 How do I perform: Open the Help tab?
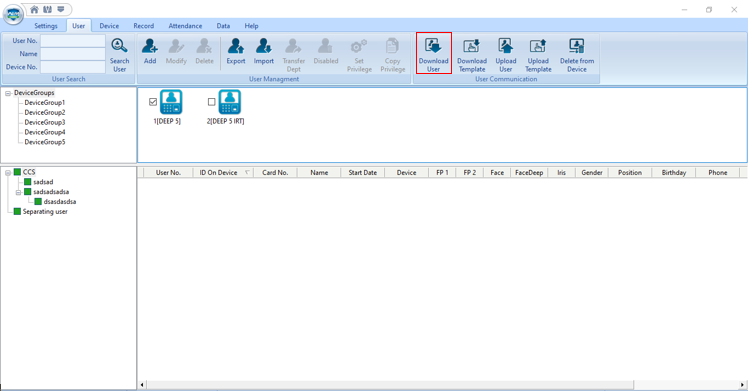[x=251, y=26]
